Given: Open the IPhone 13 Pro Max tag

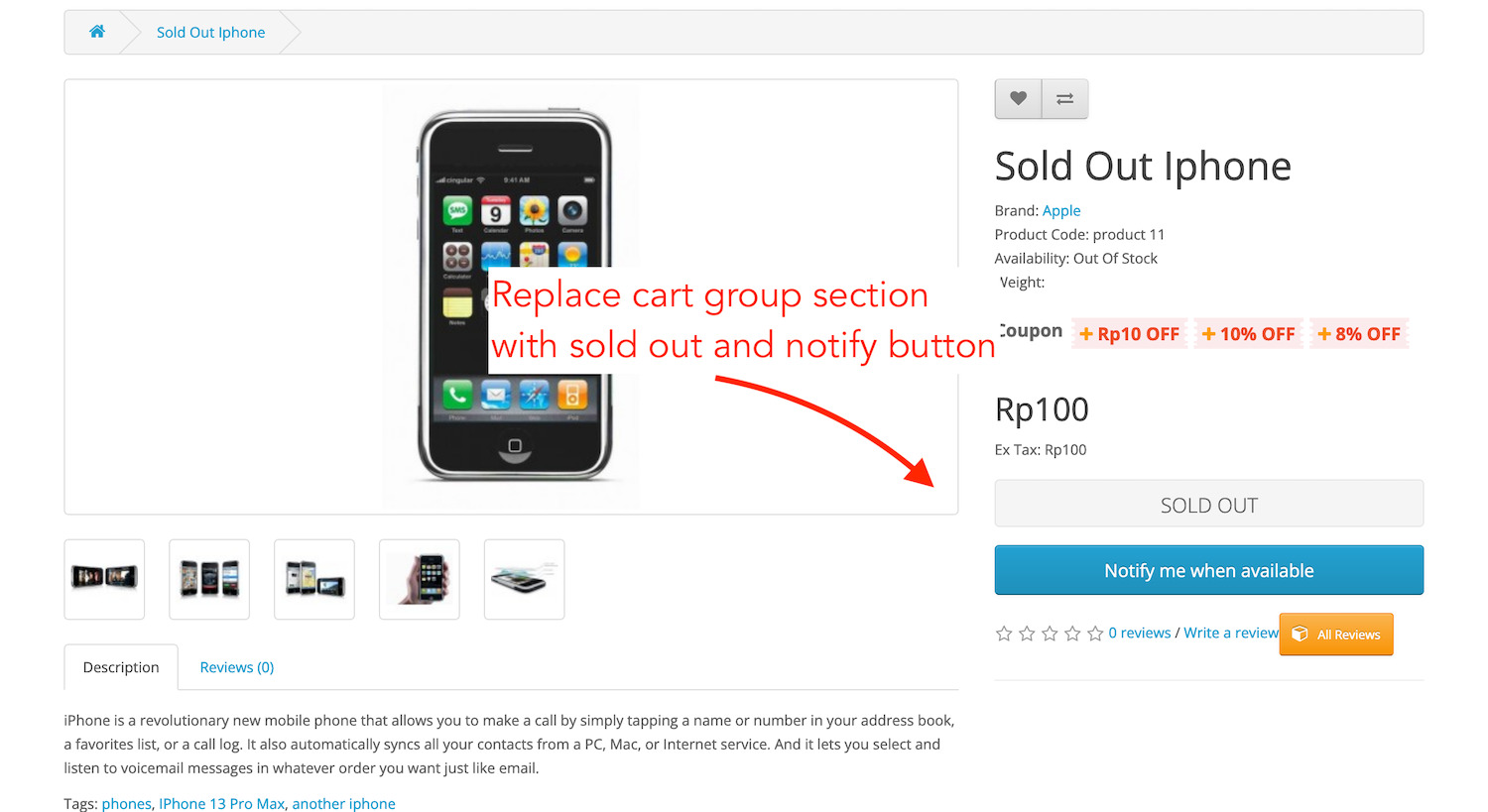Looking at the screenshot, I should (221, 803).
